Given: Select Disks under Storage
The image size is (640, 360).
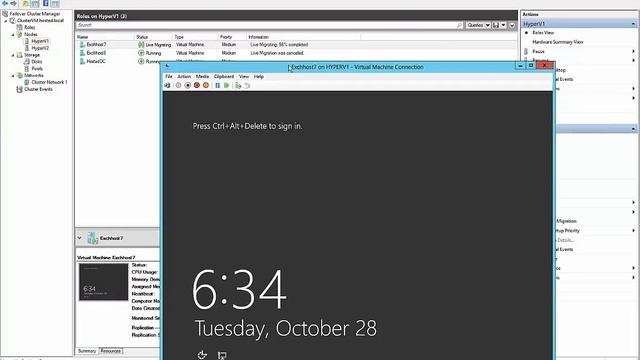Looking at the screenshot, I should pos(37,62).
